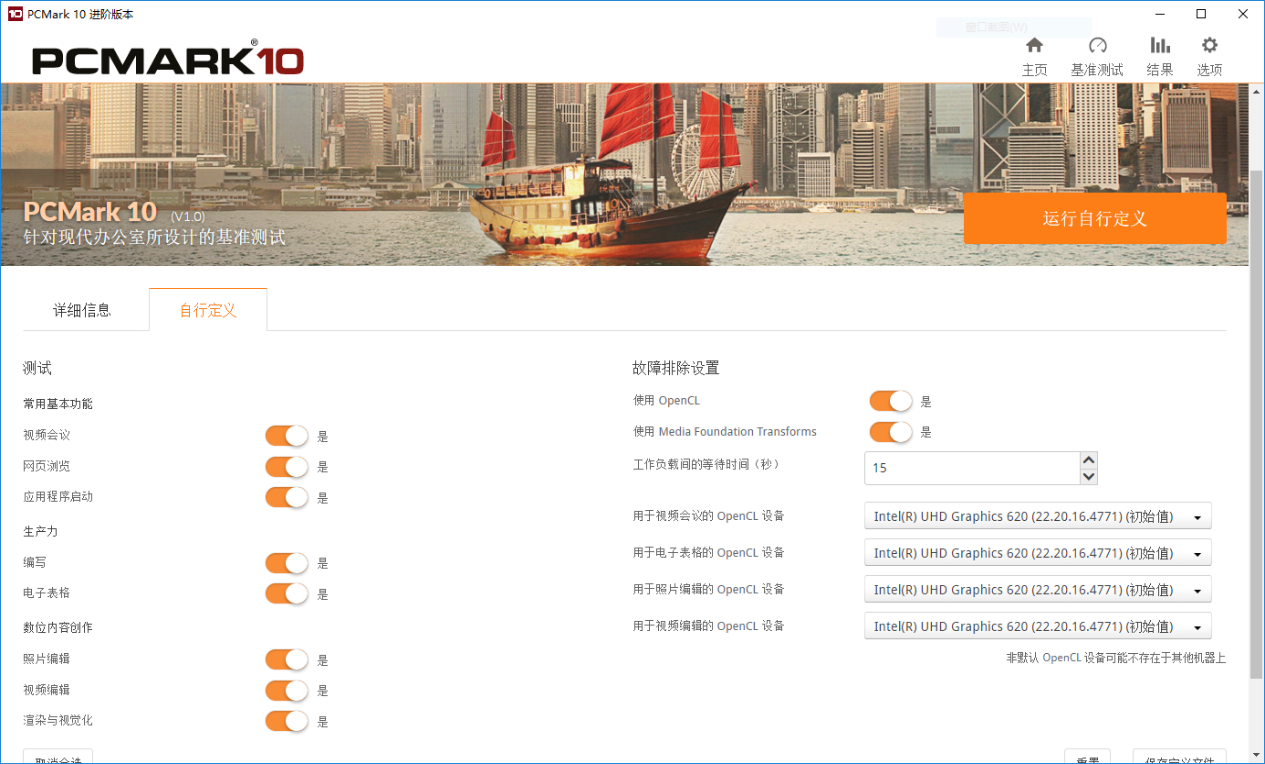Minimize the PCMark 10 window
Viewport: 1265px width, 764px height.
1160,14
